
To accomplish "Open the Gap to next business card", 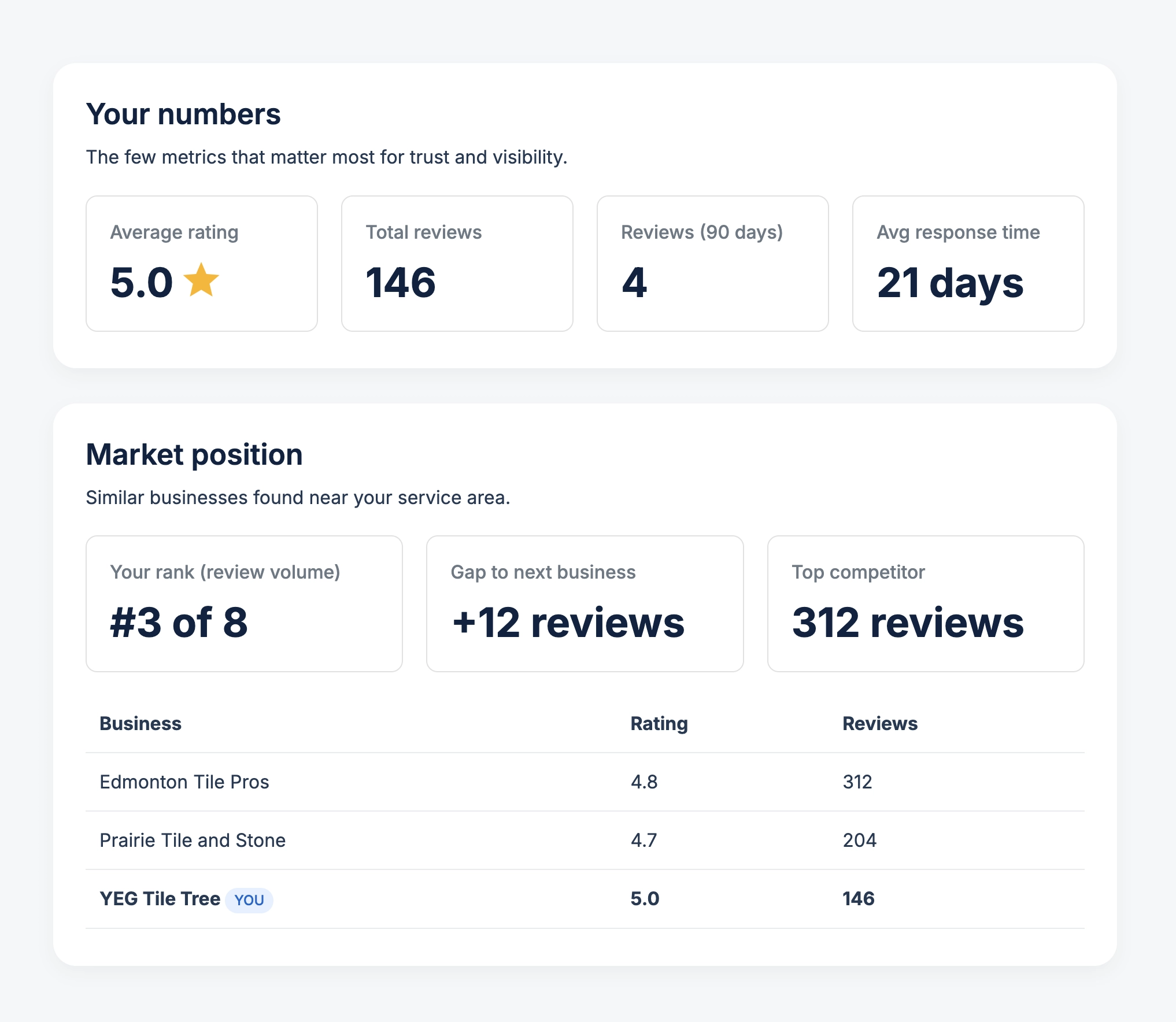I will [x=585, y=603].
